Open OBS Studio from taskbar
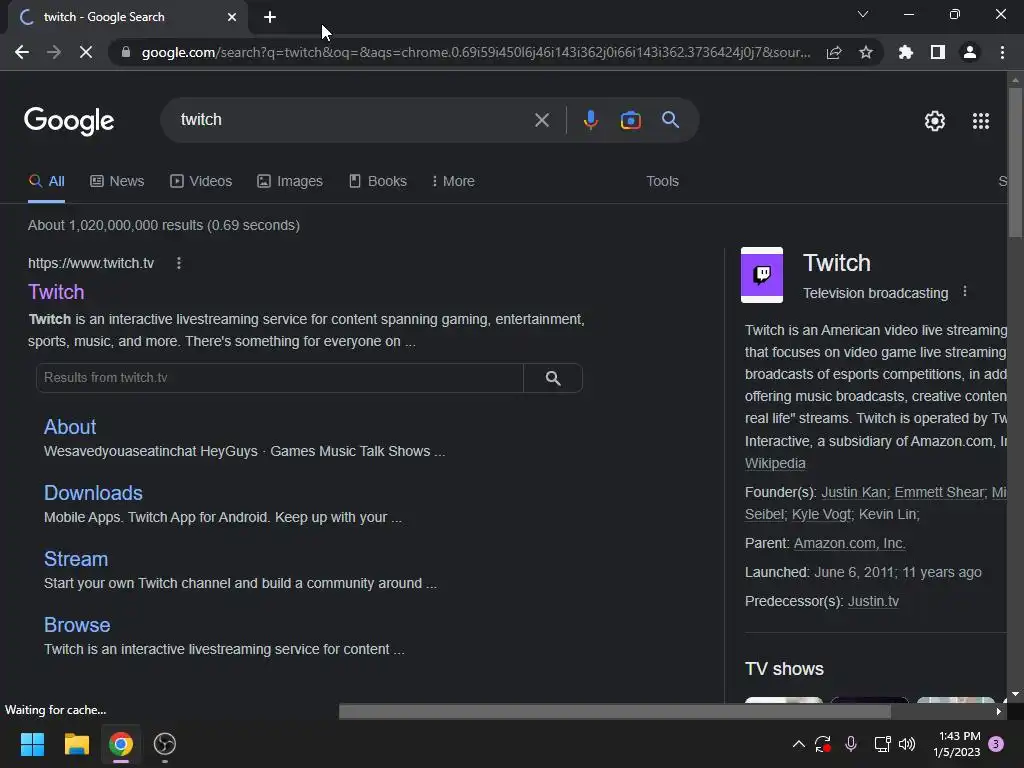 pyautogui.click(x=165, y=744)
